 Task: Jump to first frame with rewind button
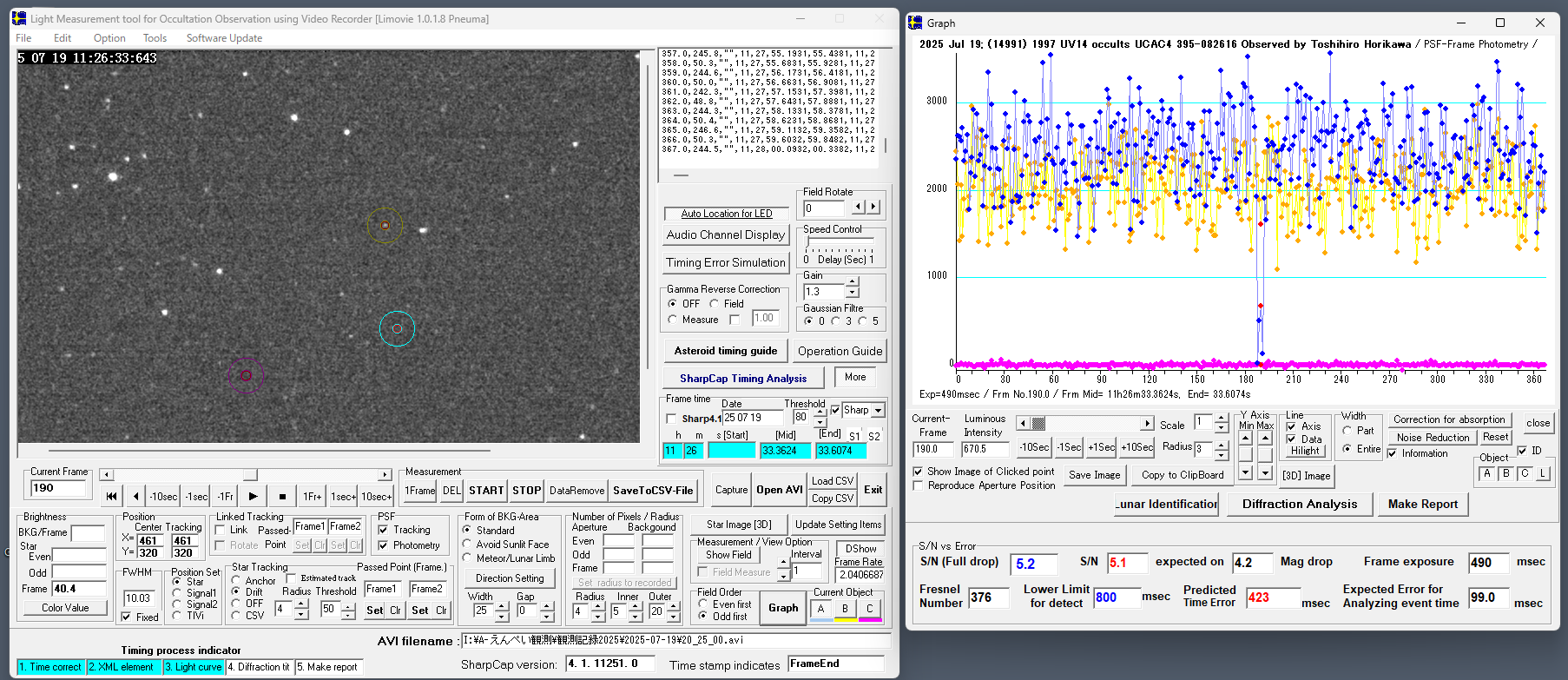[111, 497]
